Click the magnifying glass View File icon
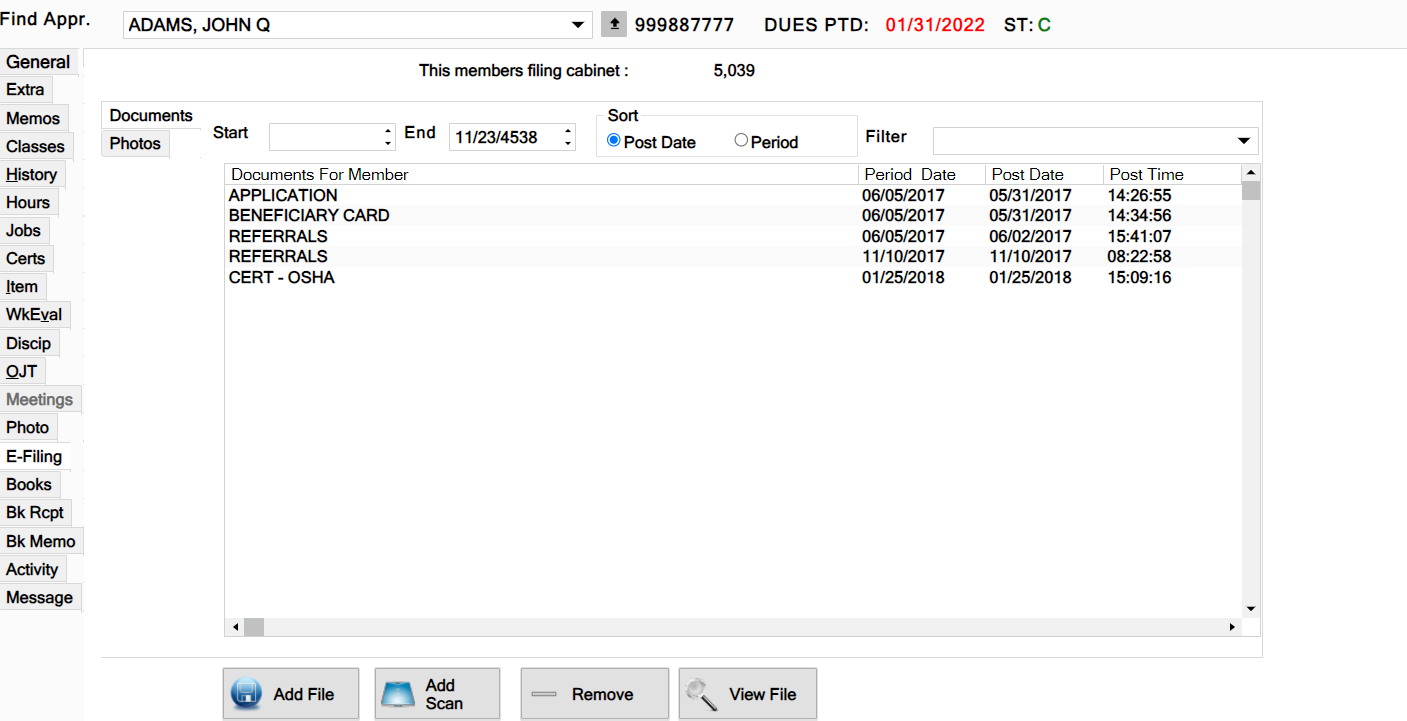Screen dimensions: 1407x721 point(702,694)
